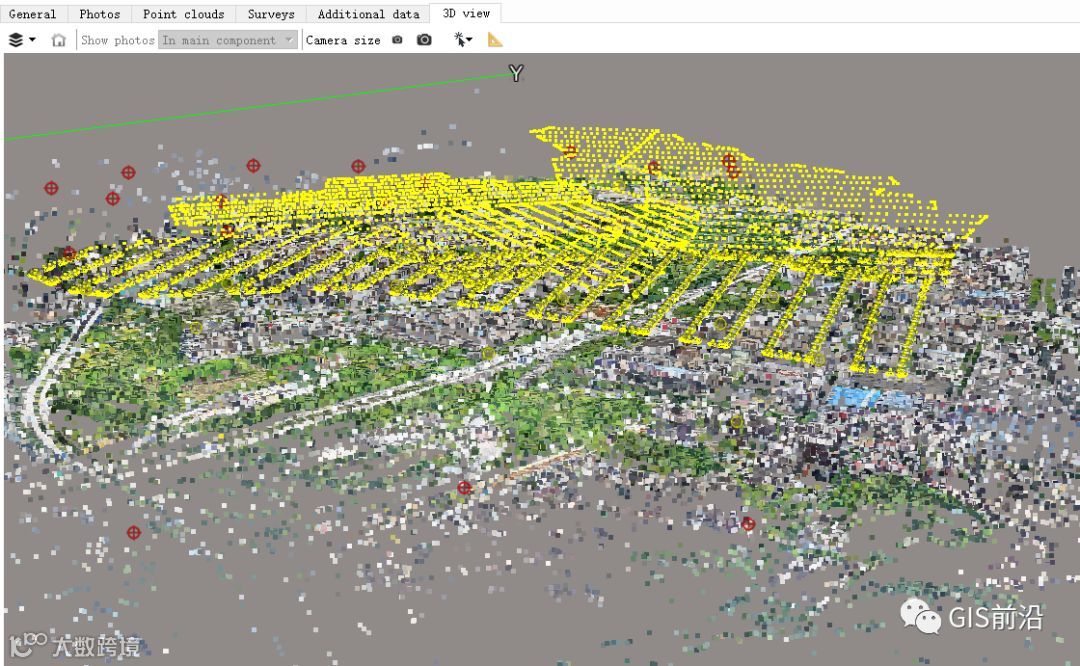This screenshot has width=1080, height=666.
Task: Click the Camera size label
Action: click(343, 40)
